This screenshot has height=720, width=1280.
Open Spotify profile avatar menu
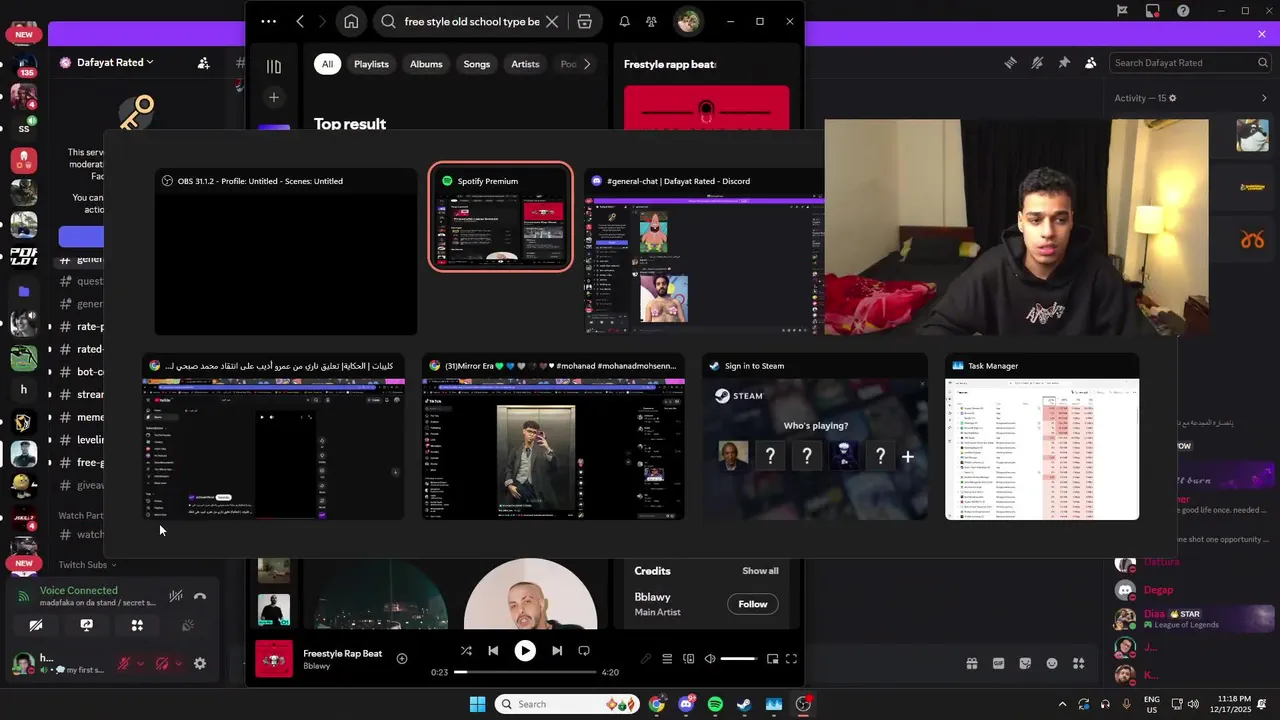click(x=688, y=21)
